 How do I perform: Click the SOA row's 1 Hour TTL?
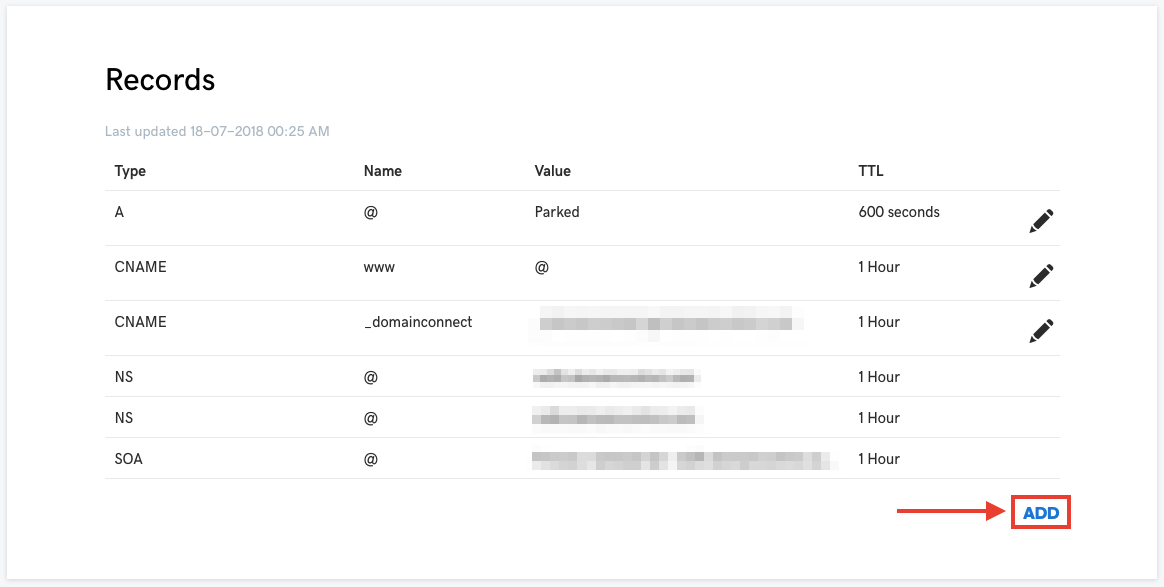(879, 459)
